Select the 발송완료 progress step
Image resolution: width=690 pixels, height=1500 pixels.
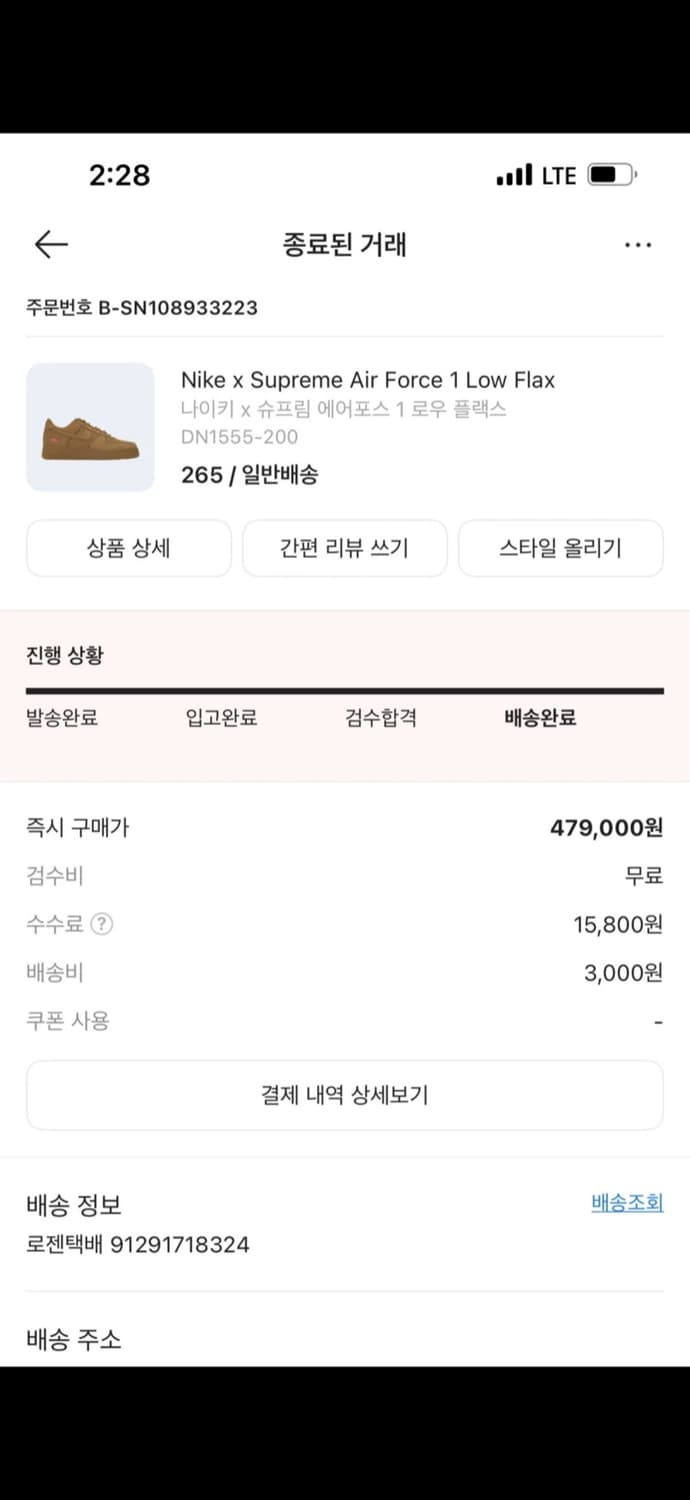tap(61, 718)
